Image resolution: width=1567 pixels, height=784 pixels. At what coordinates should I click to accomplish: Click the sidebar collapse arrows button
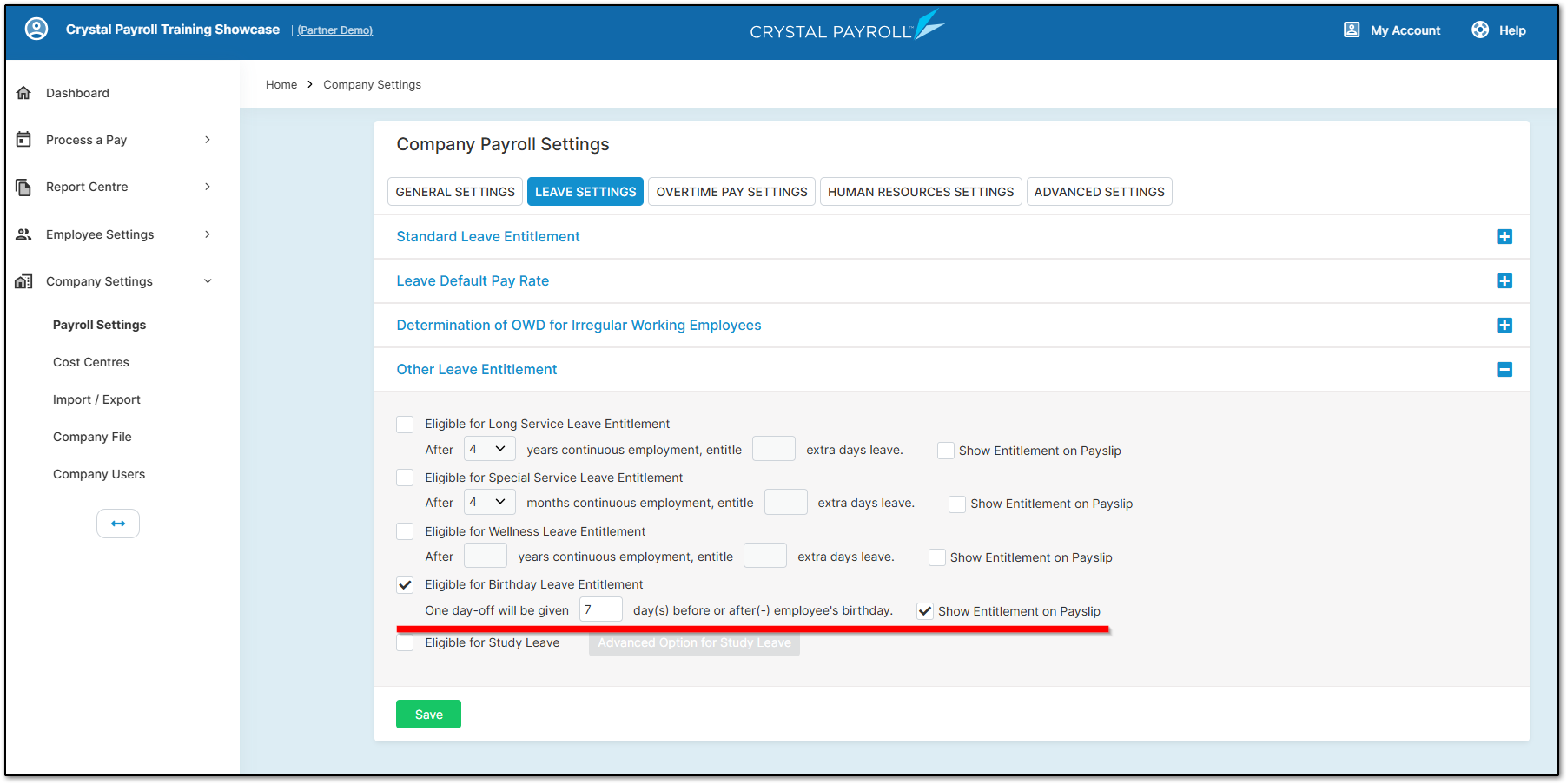118,524
